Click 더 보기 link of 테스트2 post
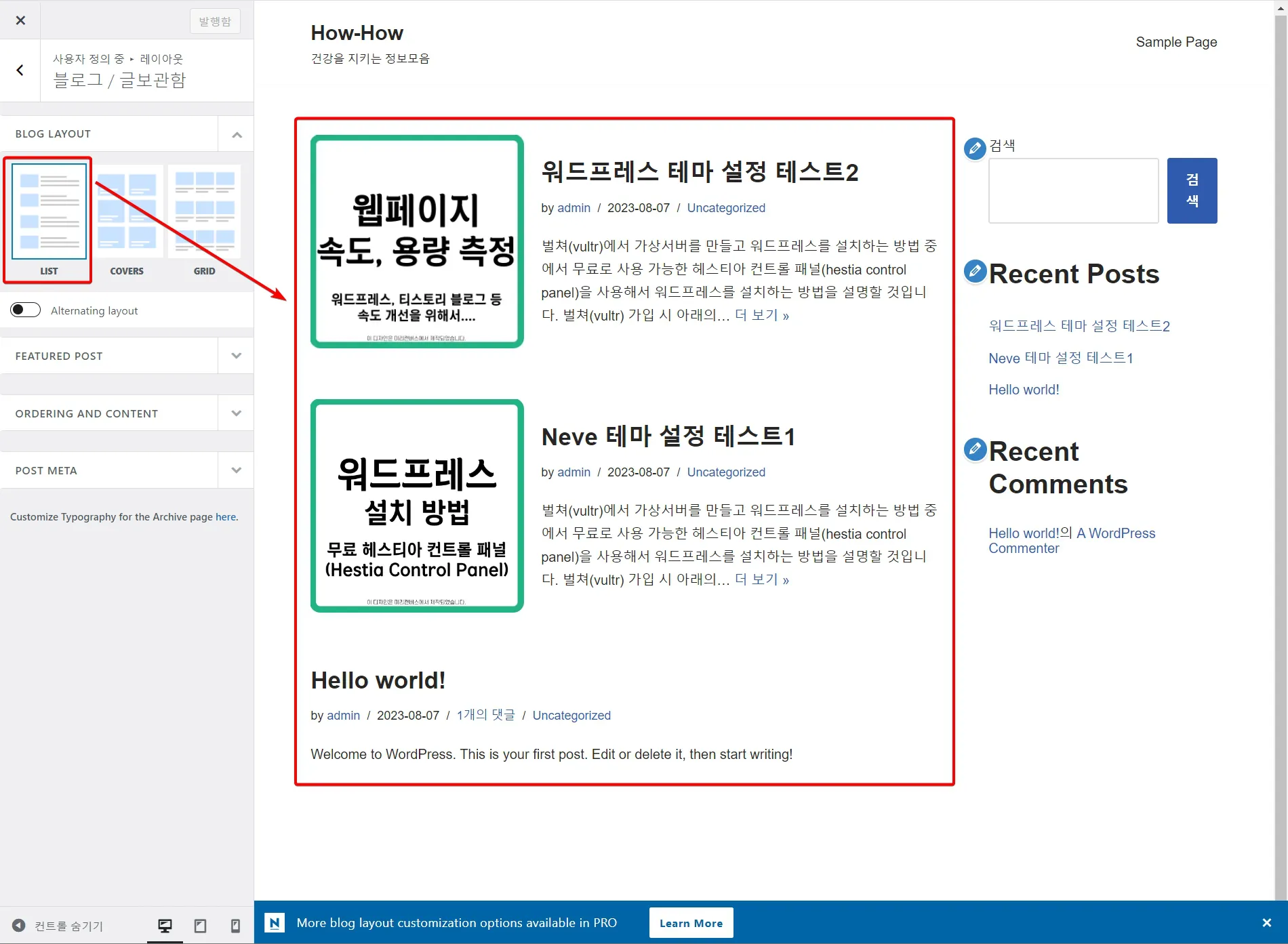The height and width of the screenshot is (944, 1288). [762, 315]
